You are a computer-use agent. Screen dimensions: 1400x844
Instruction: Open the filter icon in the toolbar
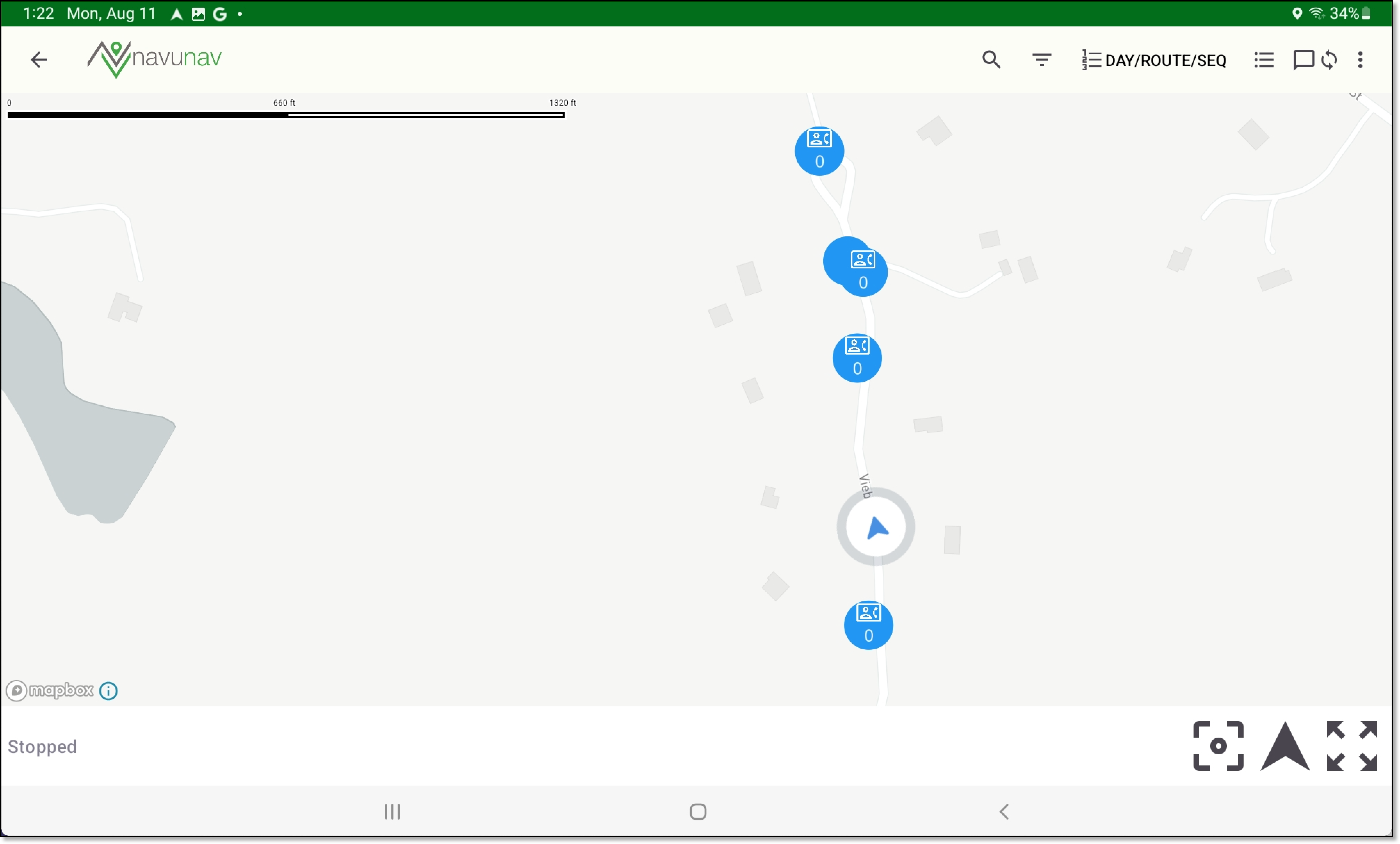click(x=1041, y=60)
